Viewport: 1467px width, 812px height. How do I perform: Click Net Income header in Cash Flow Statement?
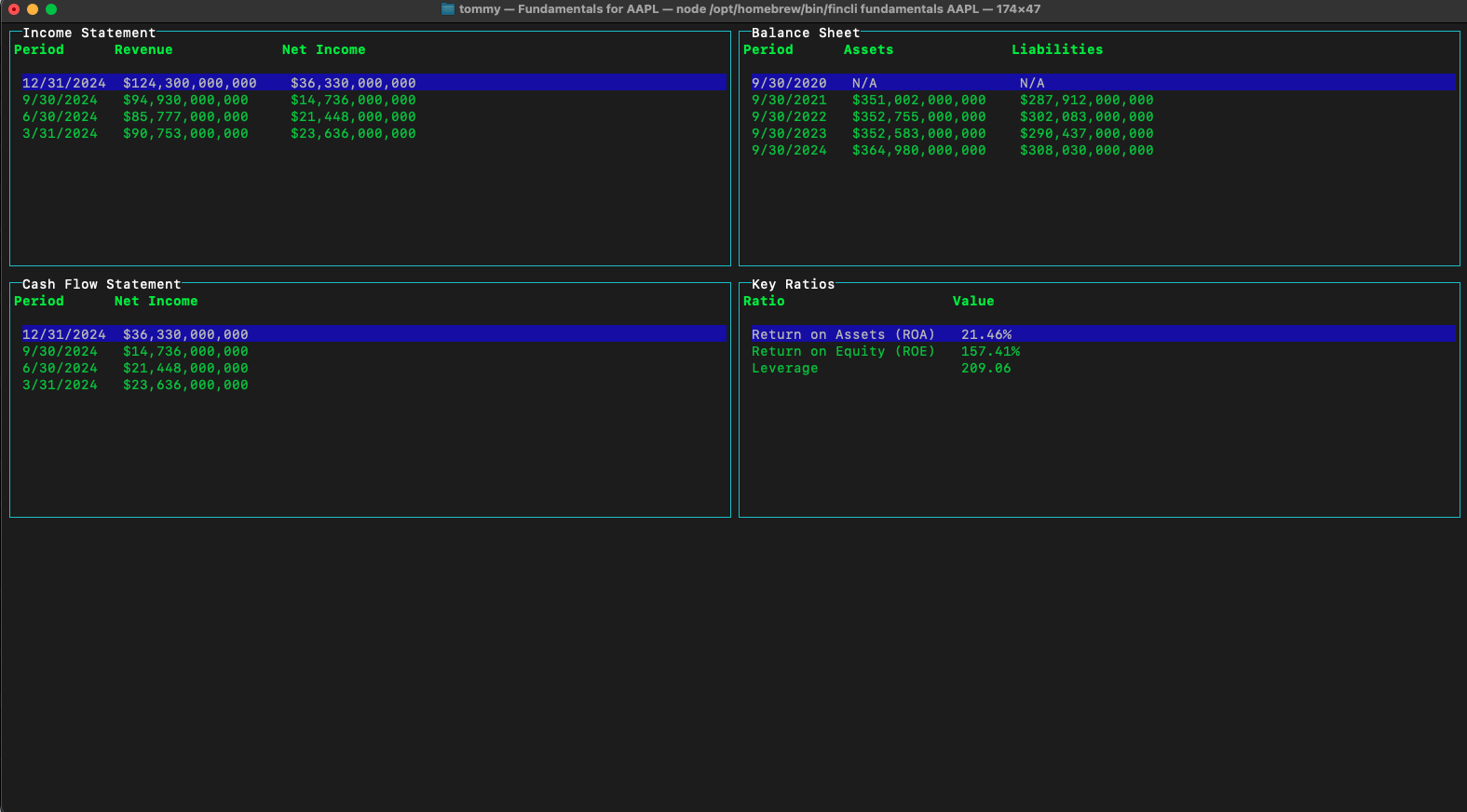[156, 301]
